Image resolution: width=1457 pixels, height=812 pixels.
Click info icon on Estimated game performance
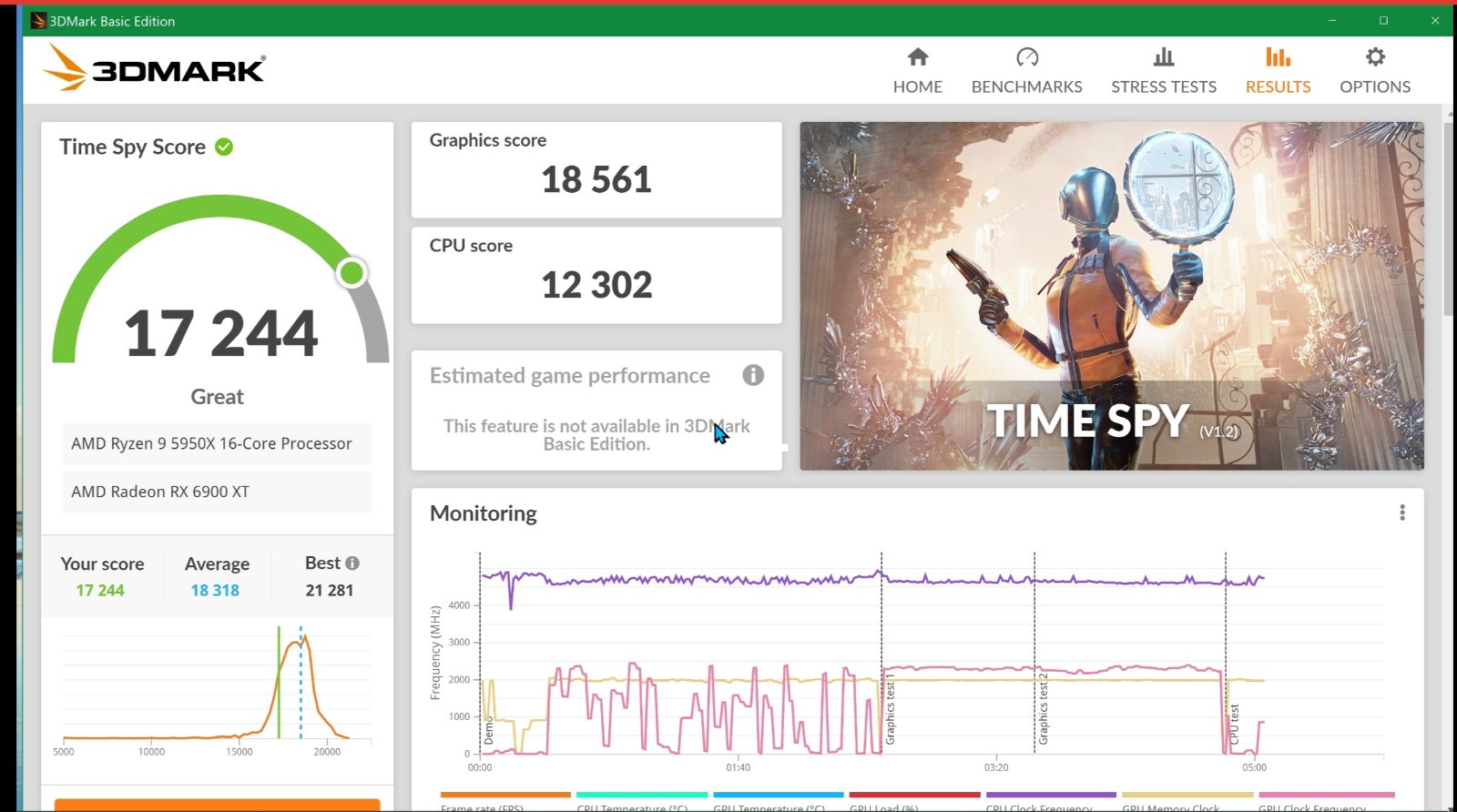click(x=753, y=375)
